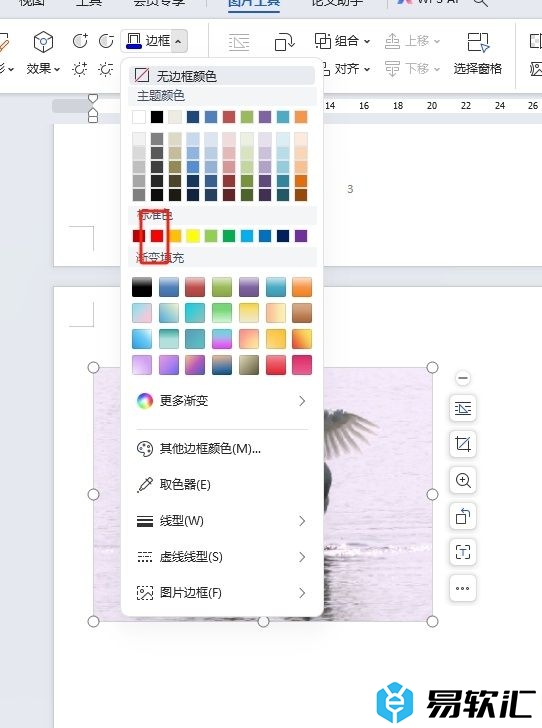Choose the purple standard color swatch
The height and width of the screenshot is (728, 542).
301,236
